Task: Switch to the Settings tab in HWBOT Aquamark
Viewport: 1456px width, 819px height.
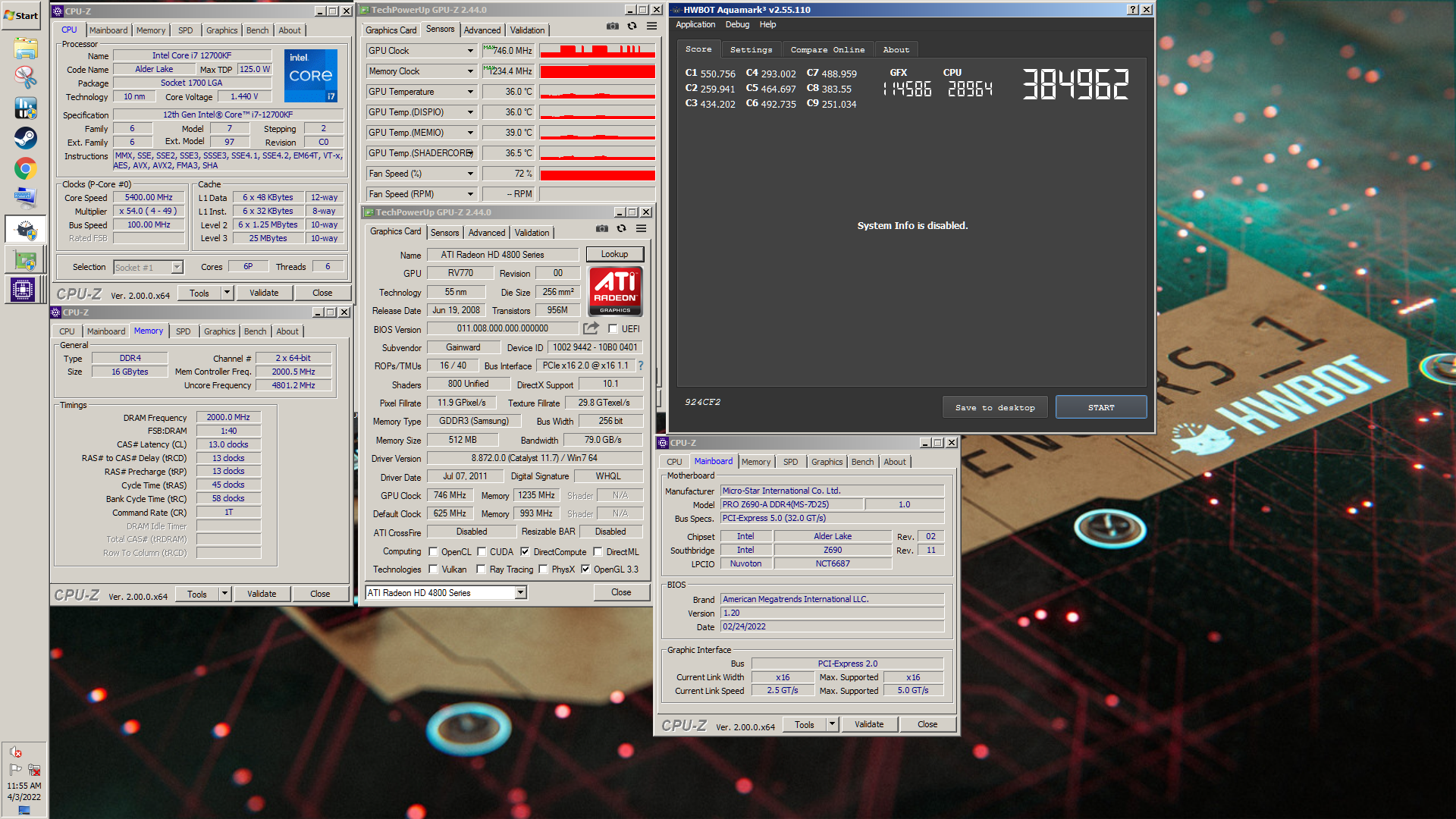Action: (x=751, y=50)
